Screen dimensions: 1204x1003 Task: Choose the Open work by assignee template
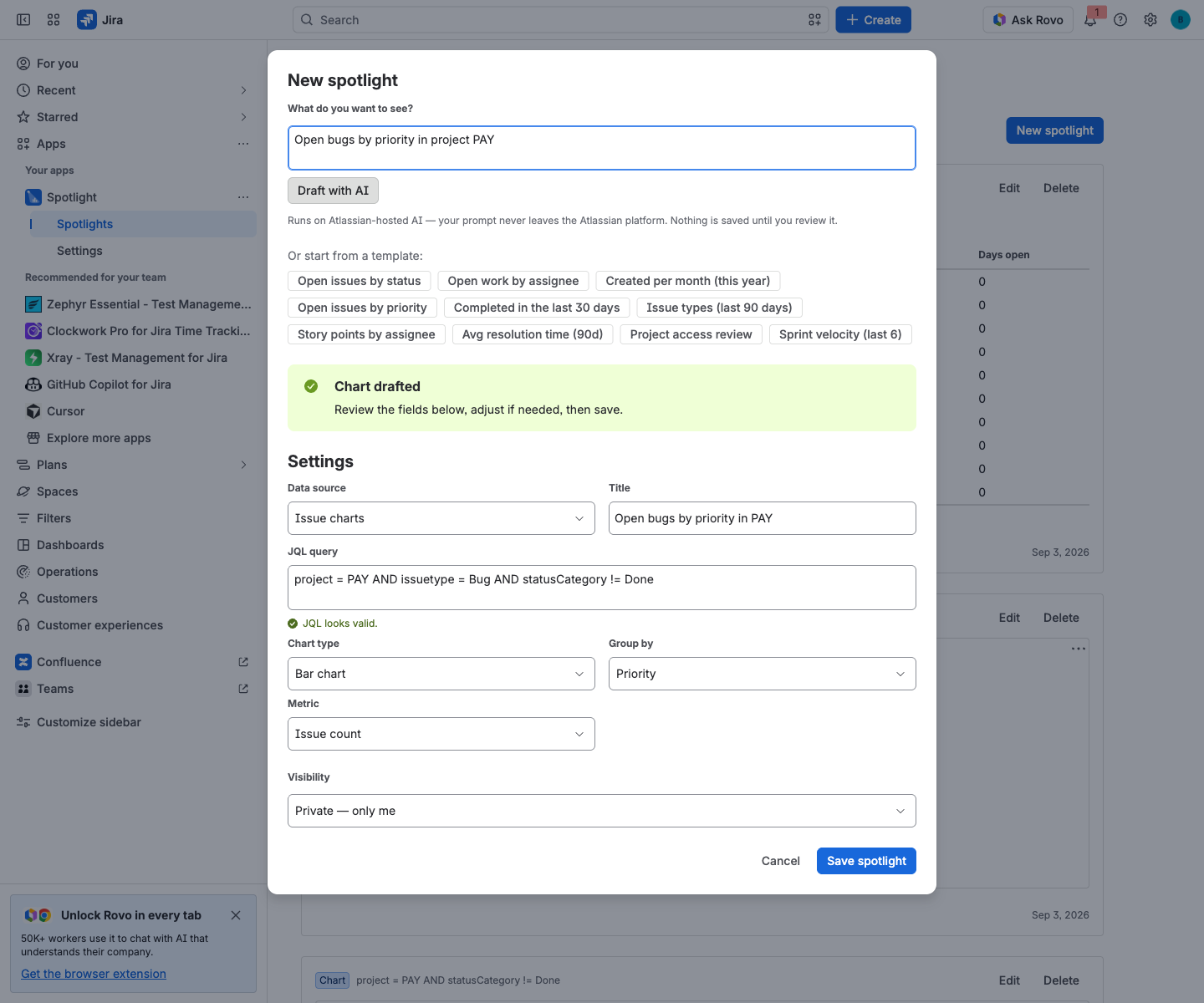pos(513,281)
